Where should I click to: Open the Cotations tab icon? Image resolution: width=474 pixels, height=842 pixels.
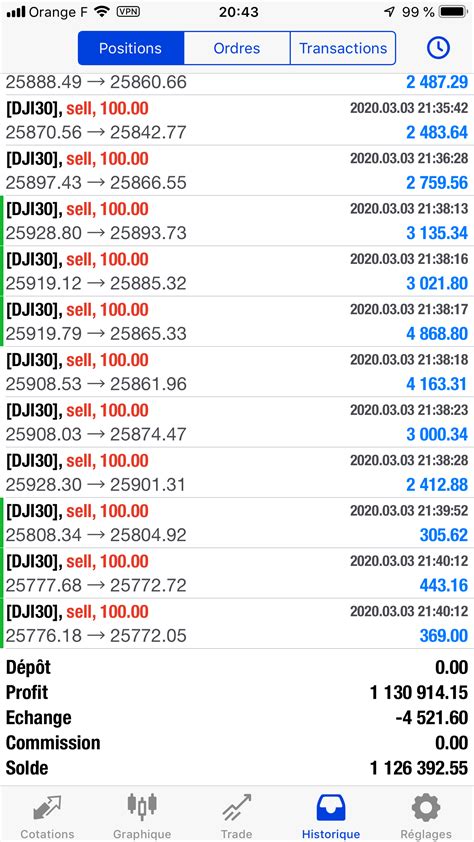coord(47,807)
